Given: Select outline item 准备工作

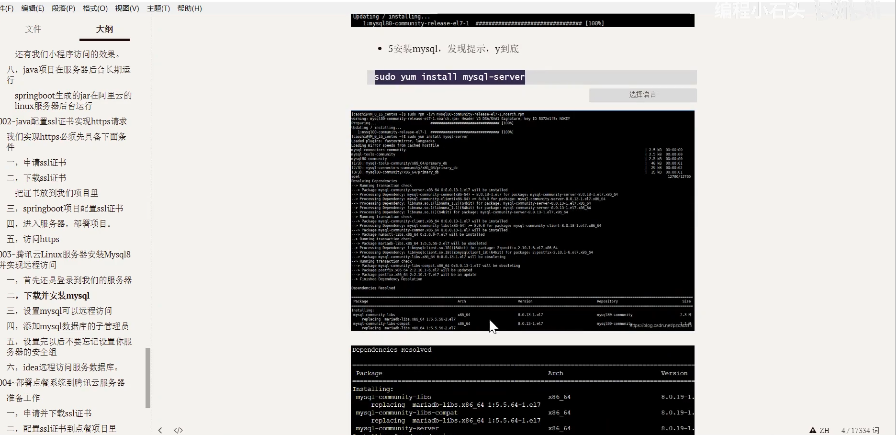Looking at the screenshot, I should point(24,398).
